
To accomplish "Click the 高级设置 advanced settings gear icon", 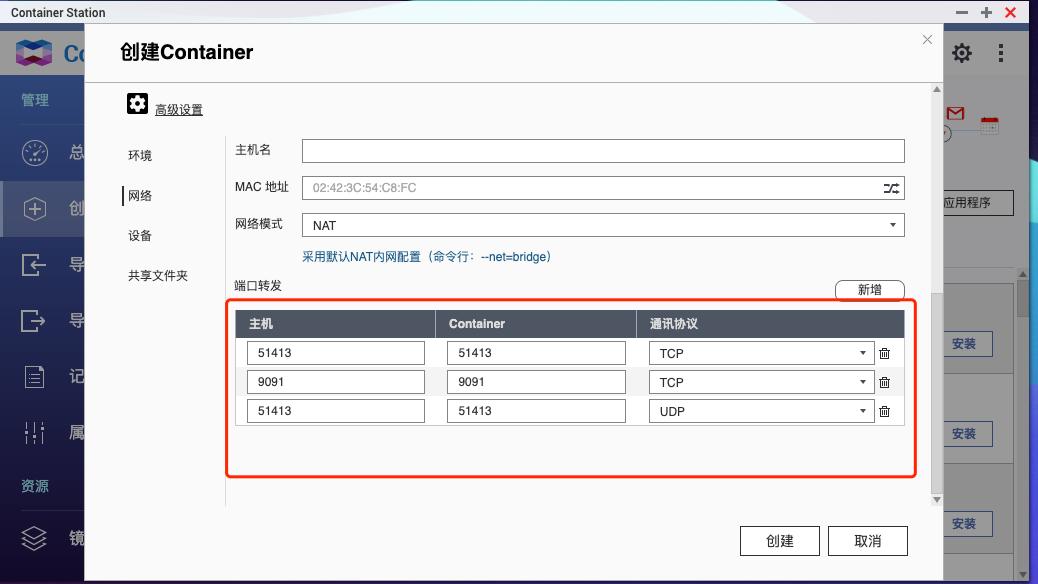I will [x=137, y=102].
